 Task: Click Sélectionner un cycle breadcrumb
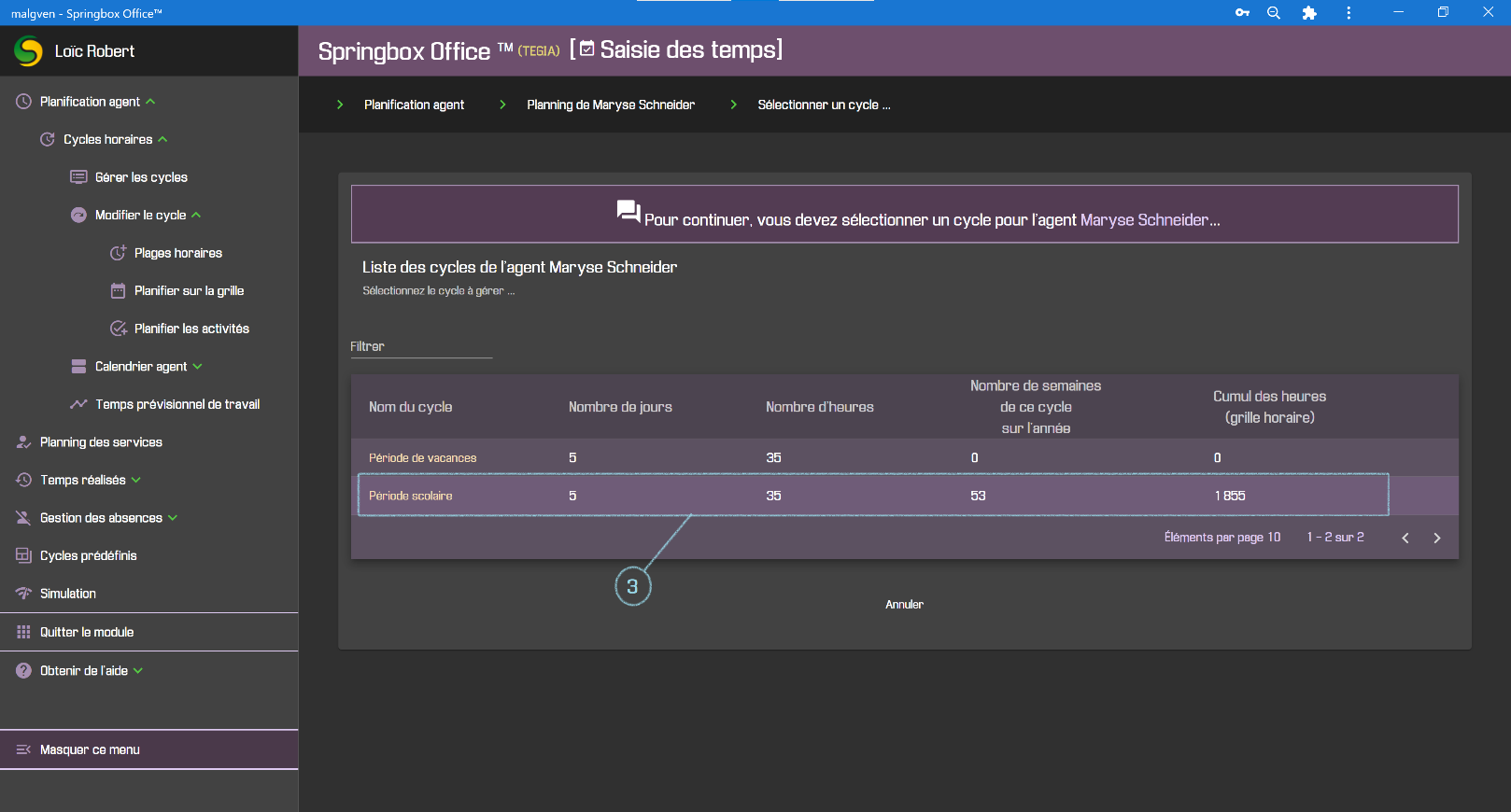click(824, 105)
